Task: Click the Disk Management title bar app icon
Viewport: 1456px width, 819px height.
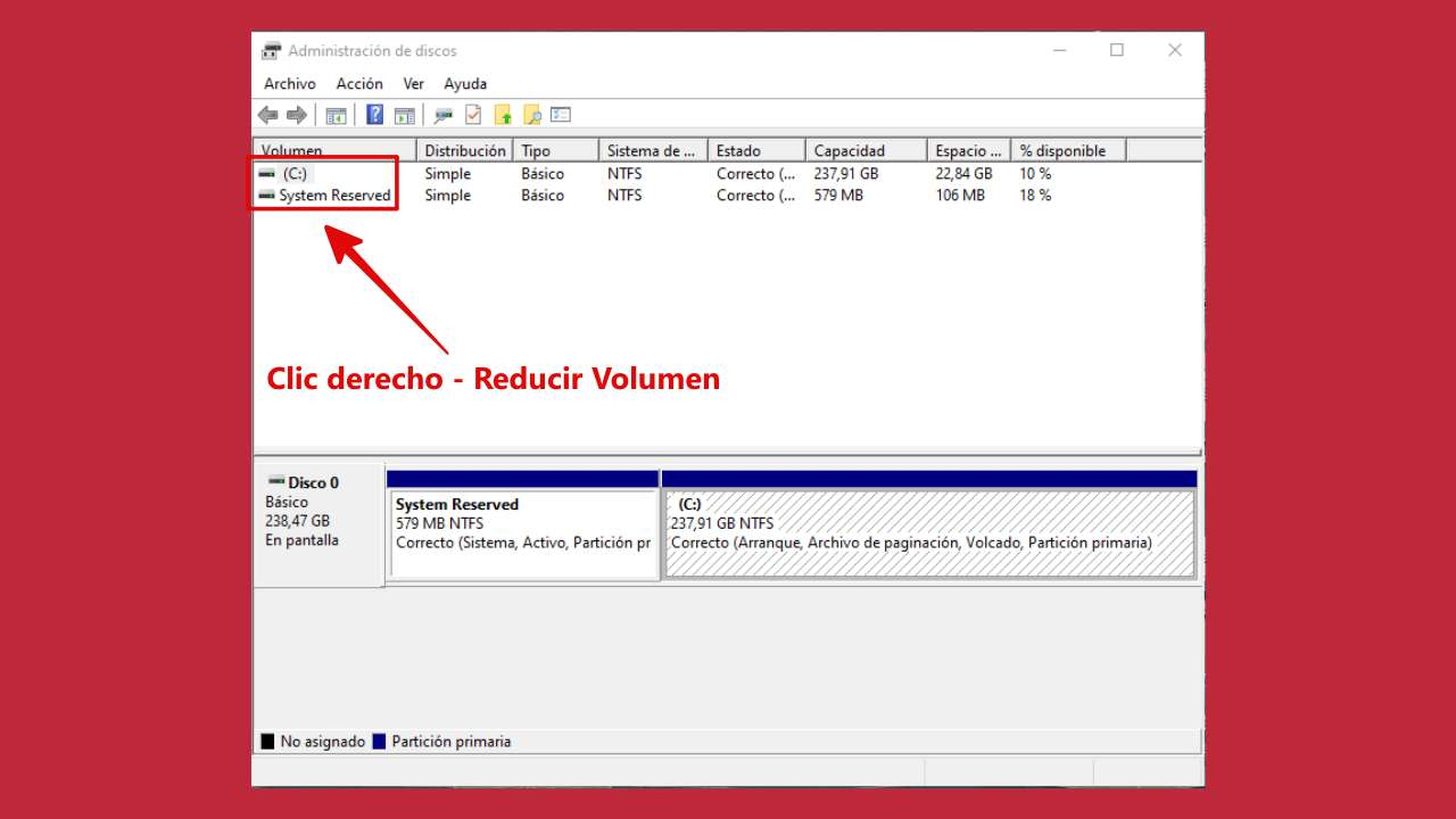Action: coord(271,51)
